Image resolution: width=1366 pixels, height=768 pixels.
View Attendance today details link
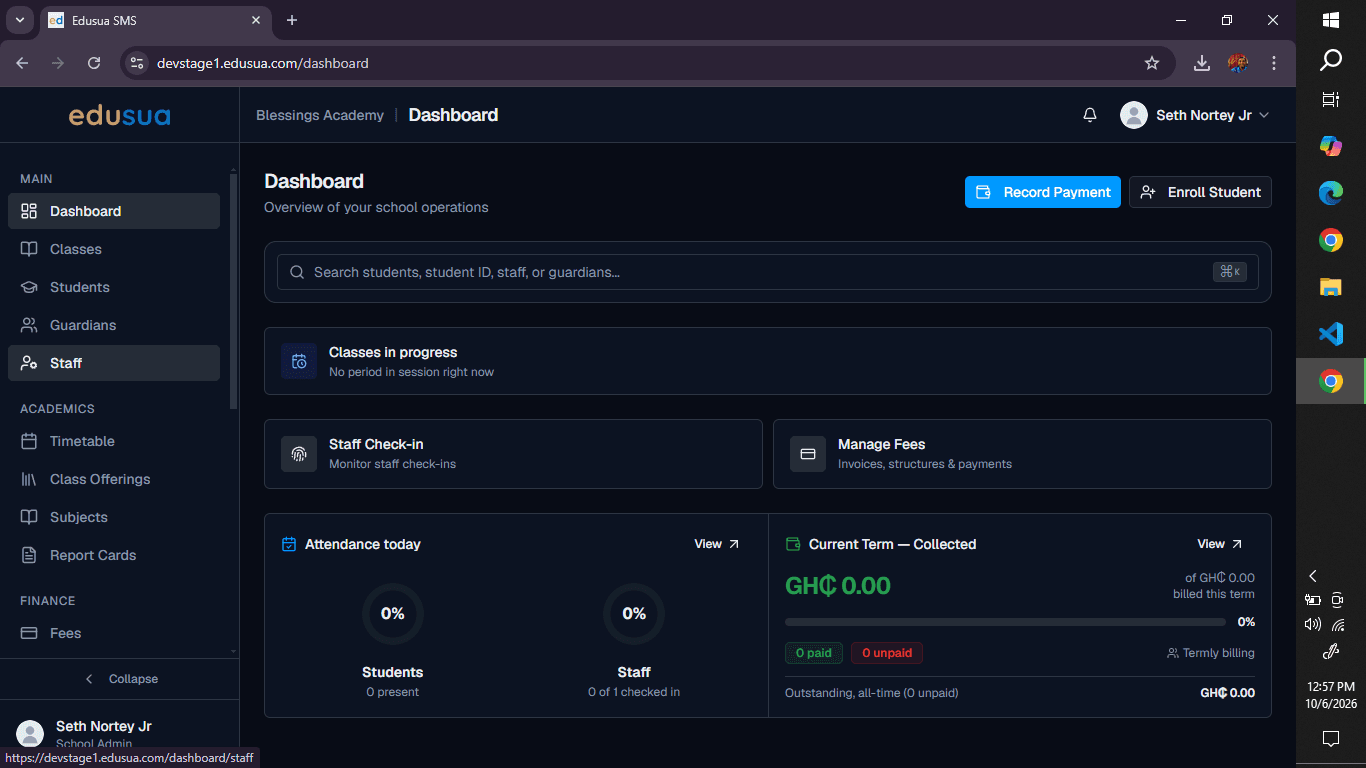pyautogui.click(x=717, y=544)
